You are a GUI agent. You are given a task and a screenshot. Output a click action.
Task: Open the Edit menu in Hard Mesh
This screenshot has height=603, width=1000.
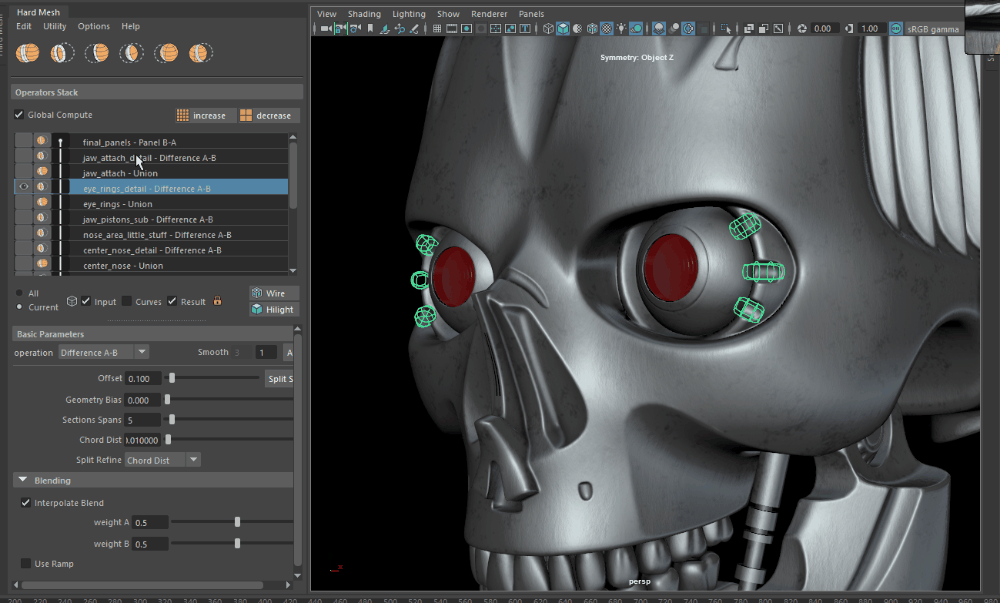coord(24,26)
